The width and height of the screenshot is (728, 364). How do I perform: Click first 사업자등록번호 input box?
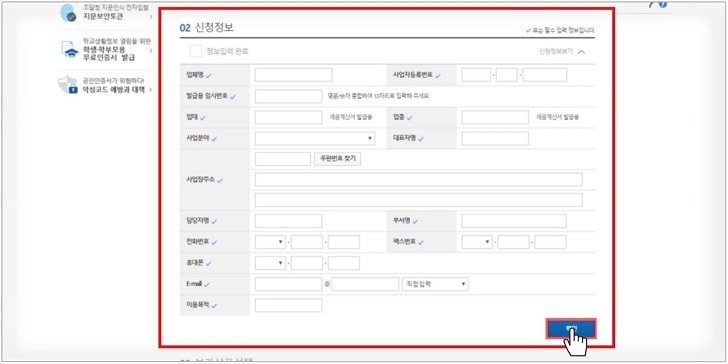click(476, 75)
